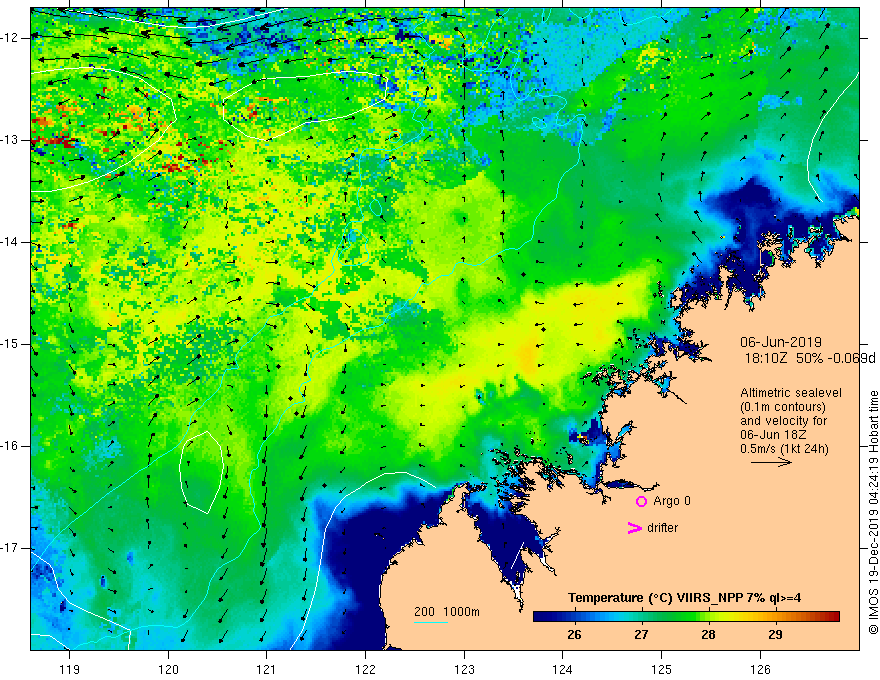The width and height of the screenshot is (880, 680).
Task: Click the '18:10Z 50% -0.069d' text
Action: point(810,358)
